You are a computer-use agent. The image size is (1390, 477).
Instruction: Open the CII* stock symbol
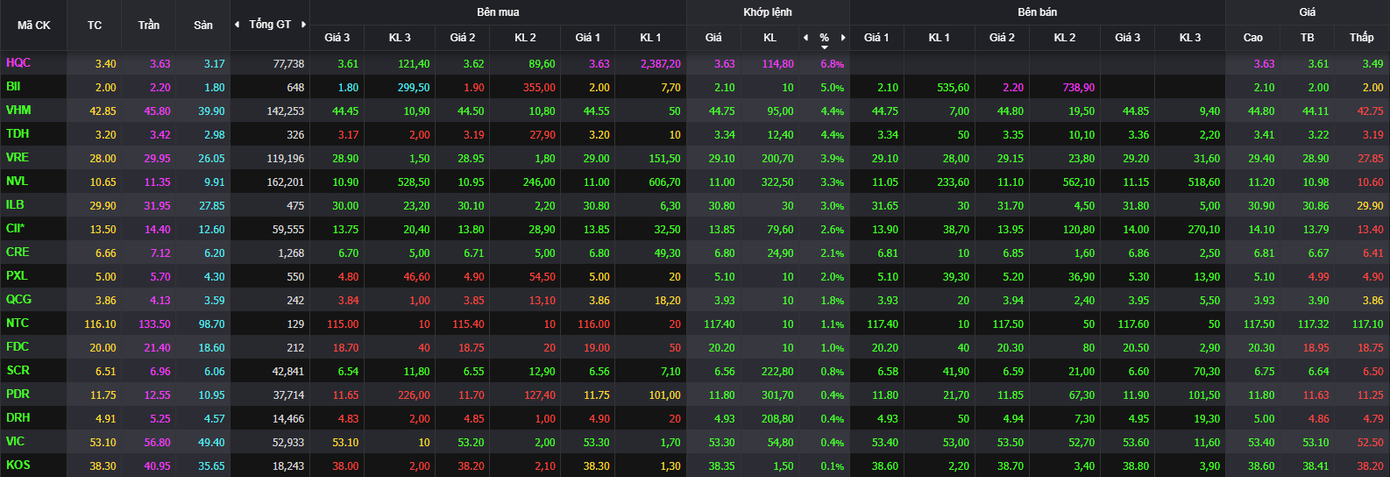[16, 228]
